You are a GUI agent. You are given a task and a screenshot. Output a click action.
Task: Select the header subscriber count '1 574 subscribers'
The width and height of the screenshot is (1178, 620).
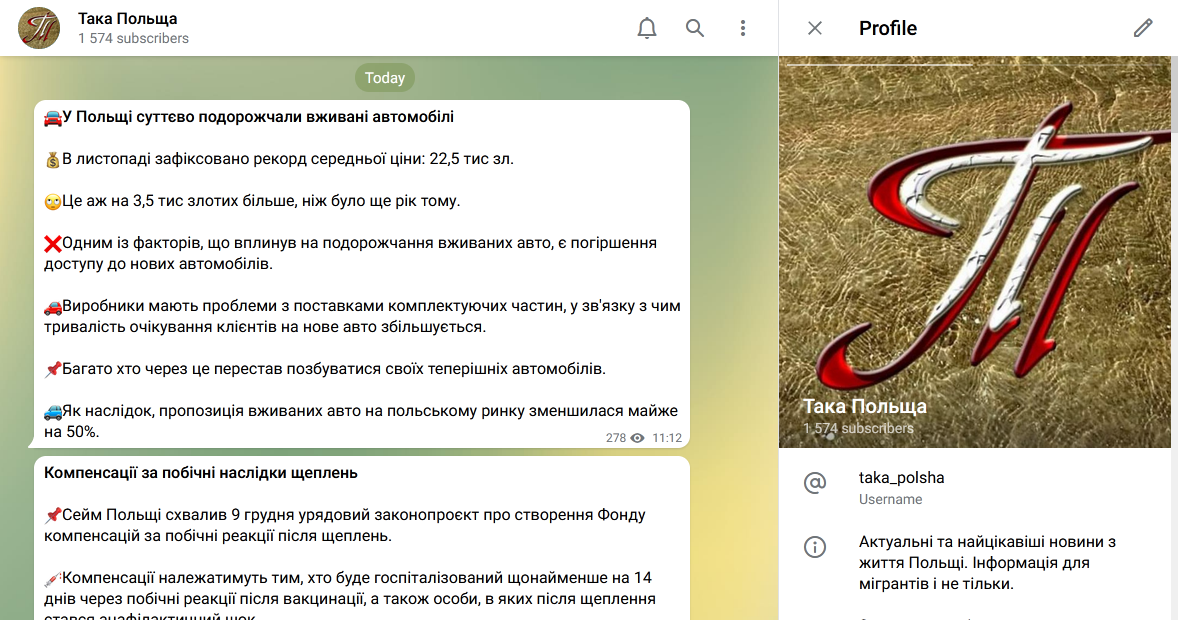coord(133,38)
